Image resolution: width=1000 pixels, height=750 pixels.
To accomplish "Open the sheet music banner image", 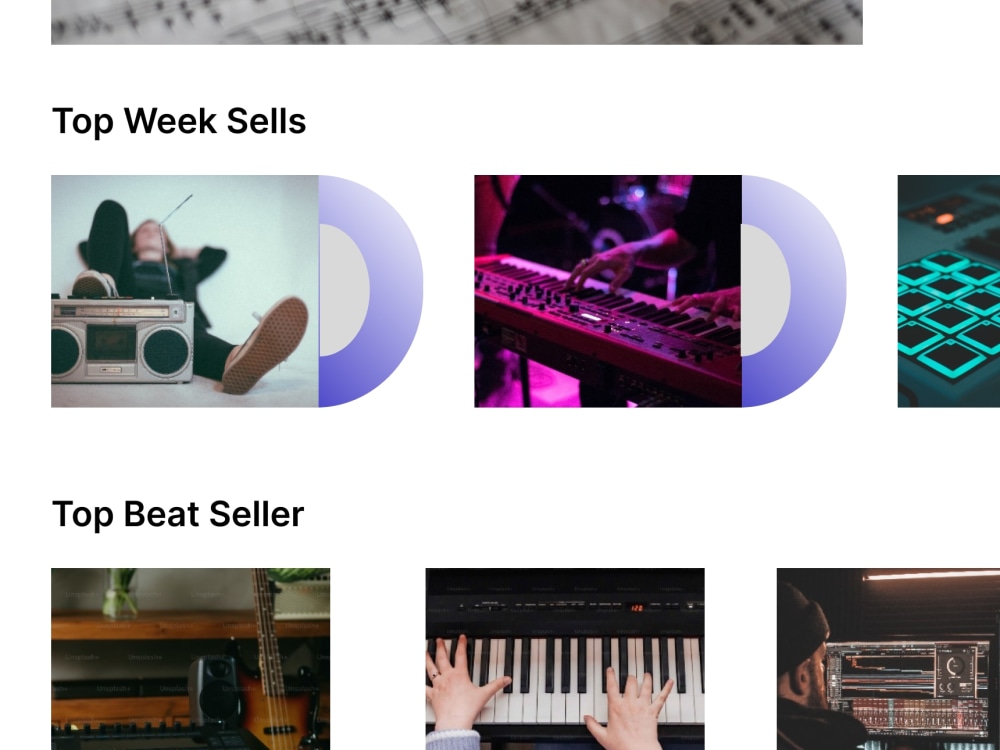I will [x=457, y=22].
